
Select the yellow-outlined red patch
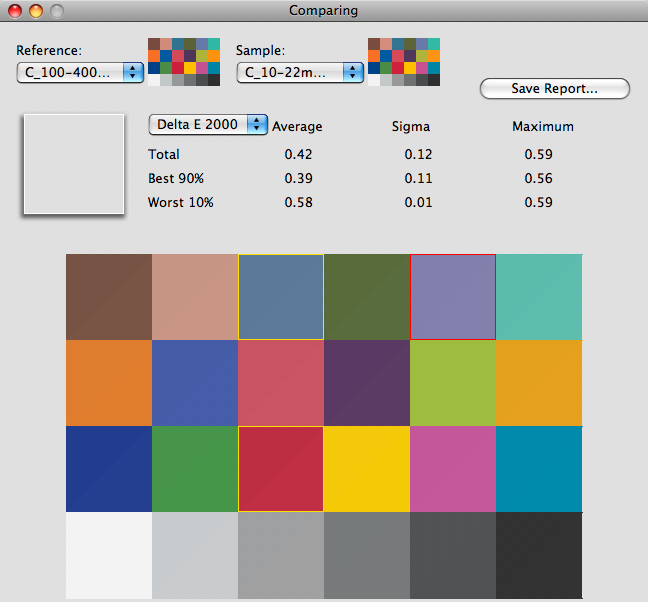pyautogui.click(x=281, y=469)
